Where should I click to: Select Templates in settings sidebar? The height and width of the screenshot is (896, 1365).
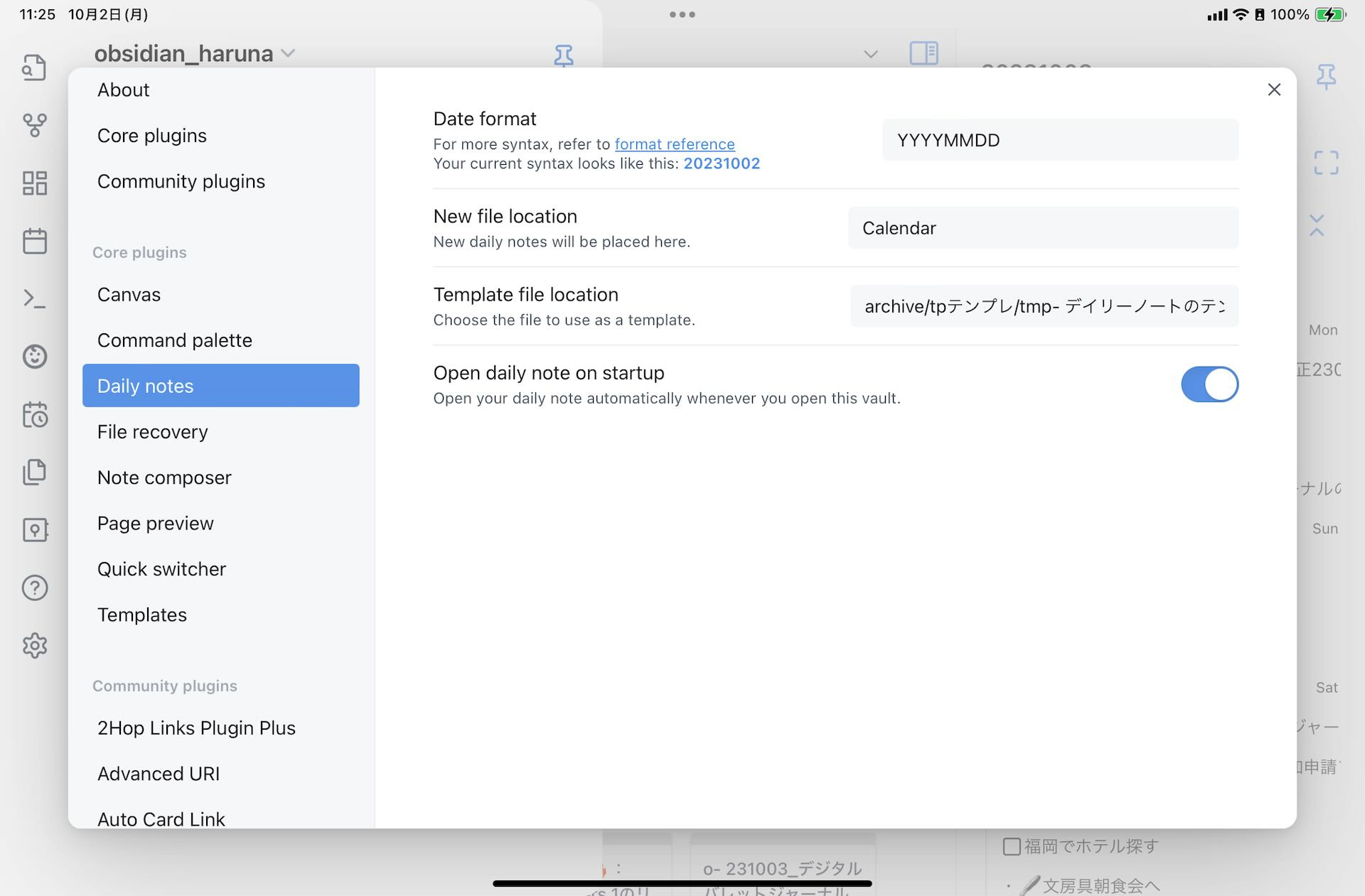[x=142, y=615]
